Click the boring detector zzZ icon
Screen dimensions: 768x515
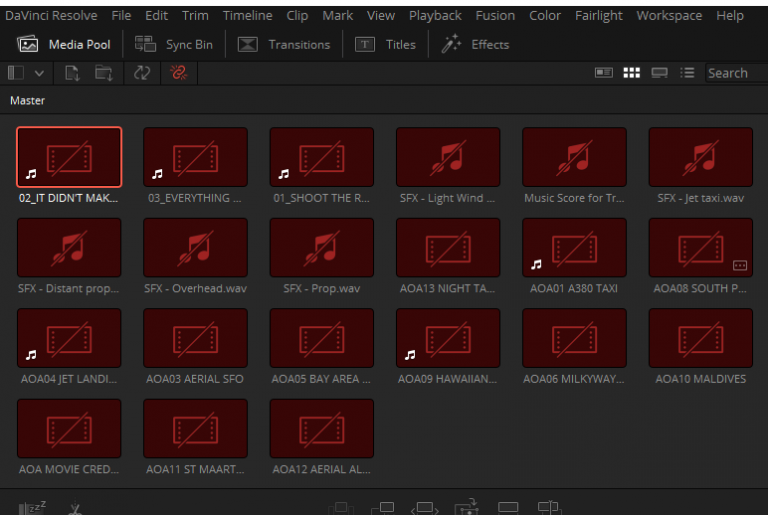point(32,508)
